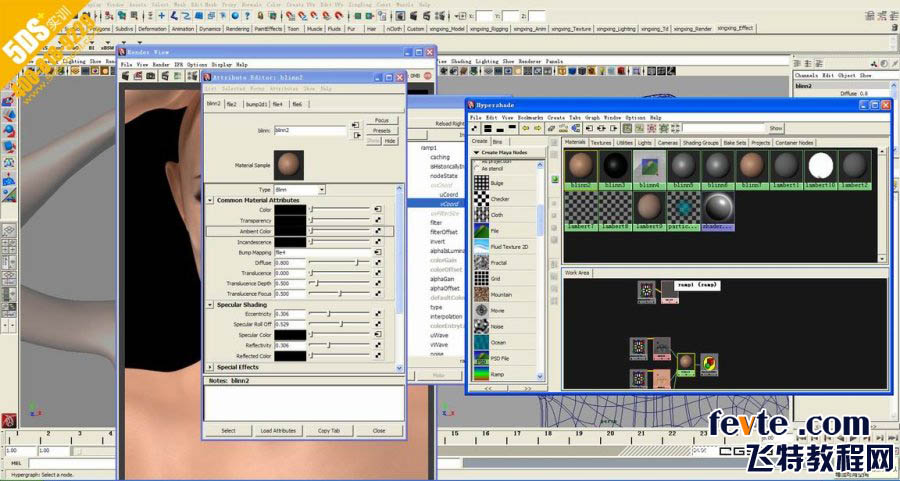Create a Ramp texture node

481,374
